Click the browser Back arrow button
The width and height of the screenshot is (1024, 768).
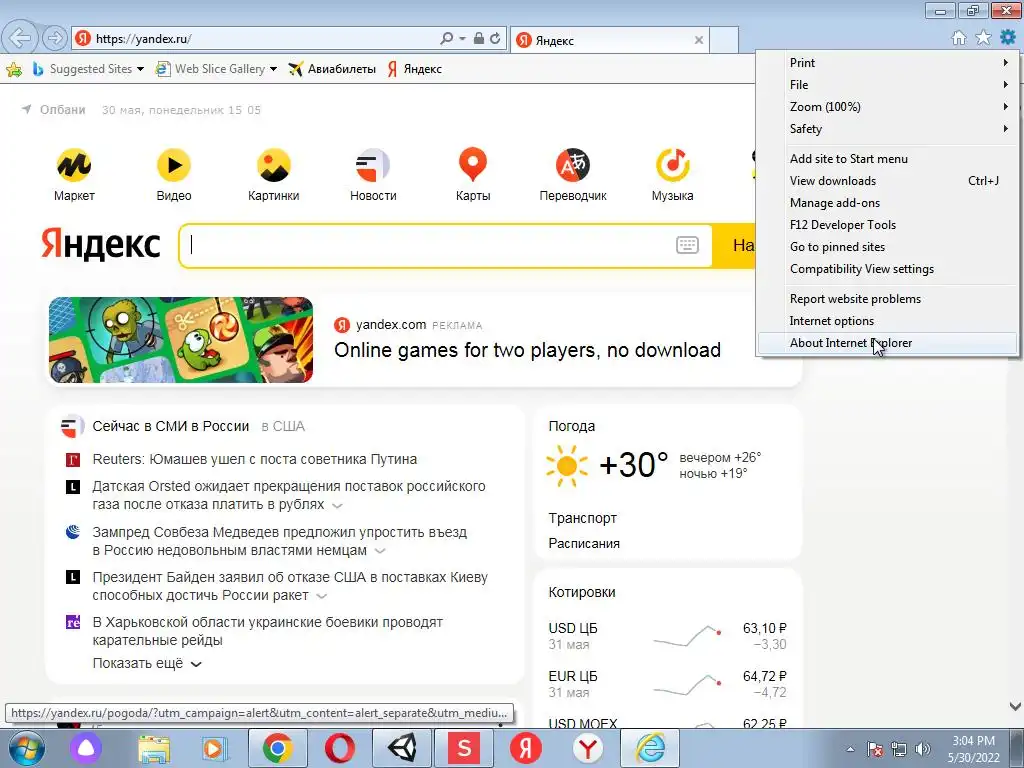[20, 38]
